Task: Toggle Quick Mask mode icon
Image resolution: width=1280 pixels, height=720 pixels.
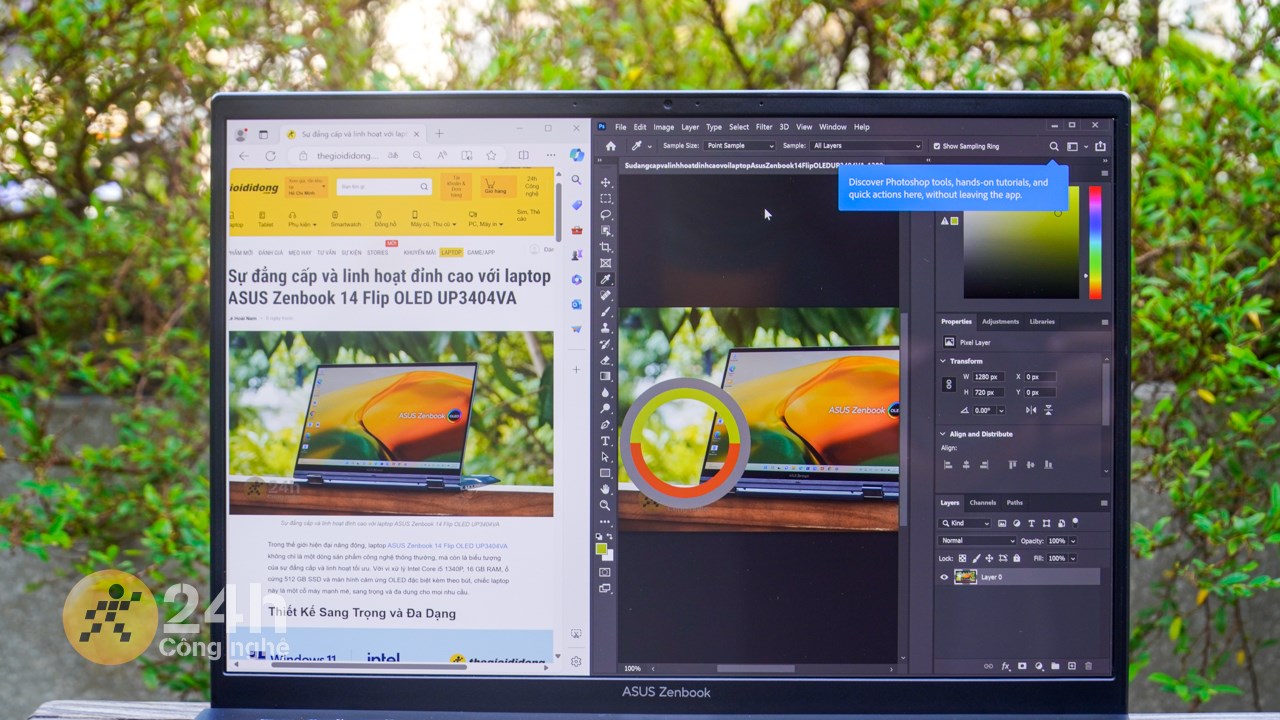Action: click(x=605, y=572)
